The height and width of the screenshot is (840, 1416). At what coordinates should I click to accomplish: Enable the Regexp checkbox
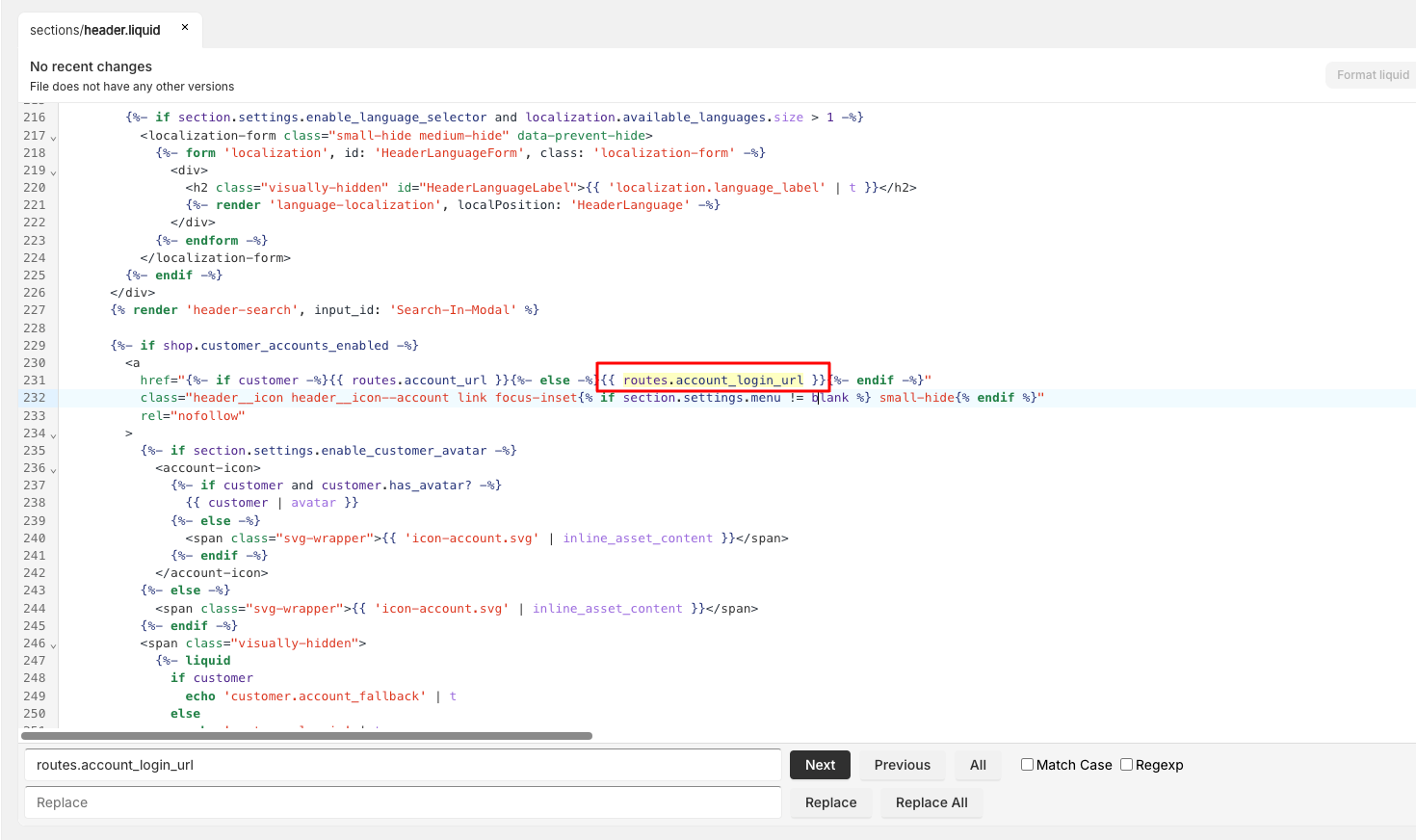point(1126,765)
